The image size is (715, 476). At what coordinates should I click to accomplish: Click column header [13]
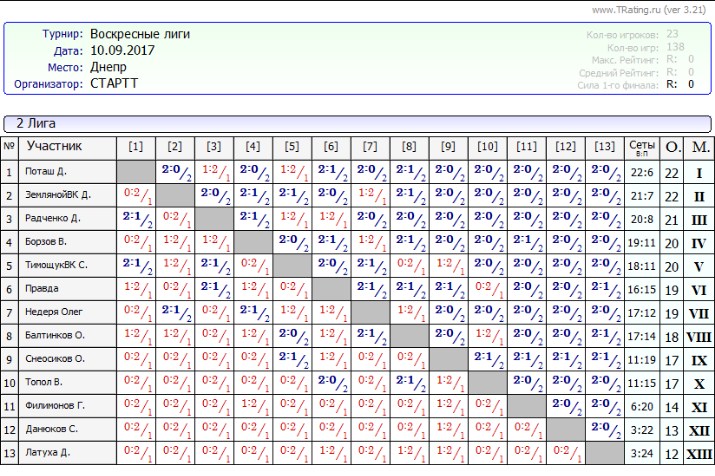click(605, 148)
